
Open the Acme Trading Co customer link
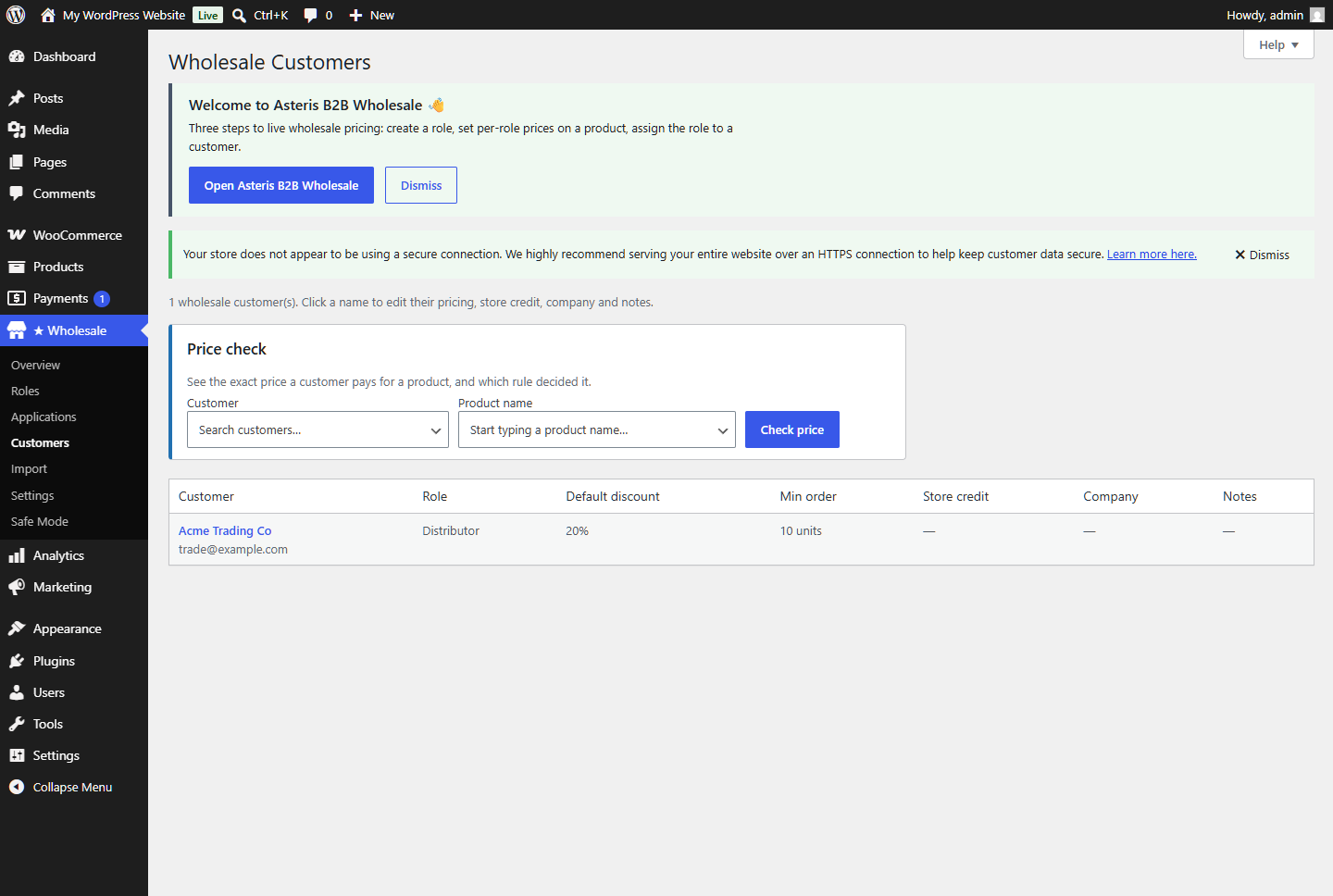[225, 530]
